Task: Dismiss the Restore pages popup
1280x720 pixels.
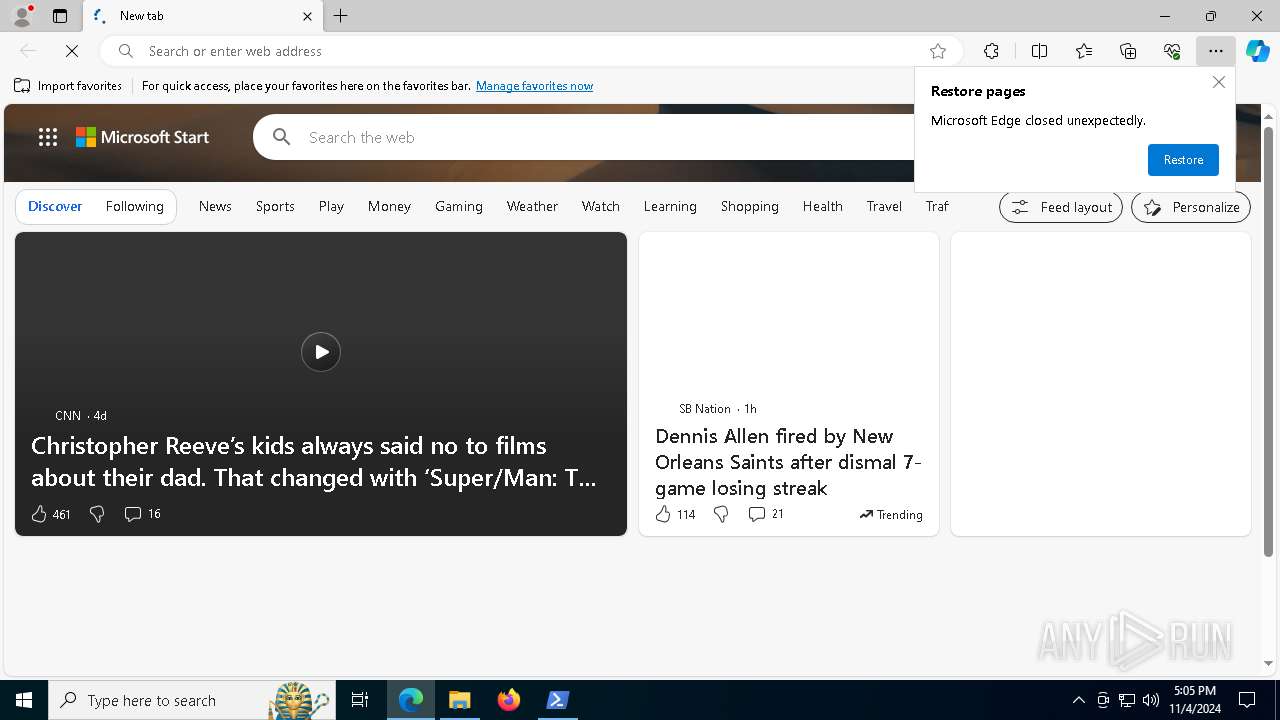Action: click(1218, 83)
